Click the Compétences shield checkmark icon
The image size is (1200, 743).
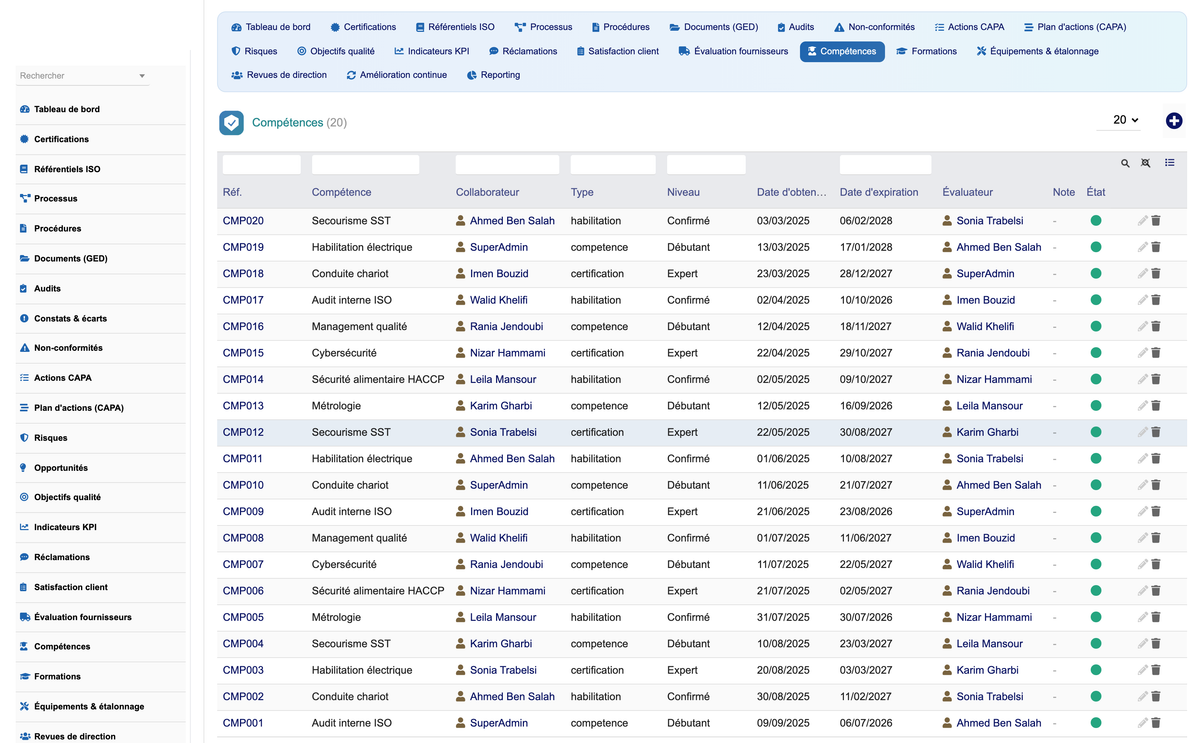click(x=231, y=122)
